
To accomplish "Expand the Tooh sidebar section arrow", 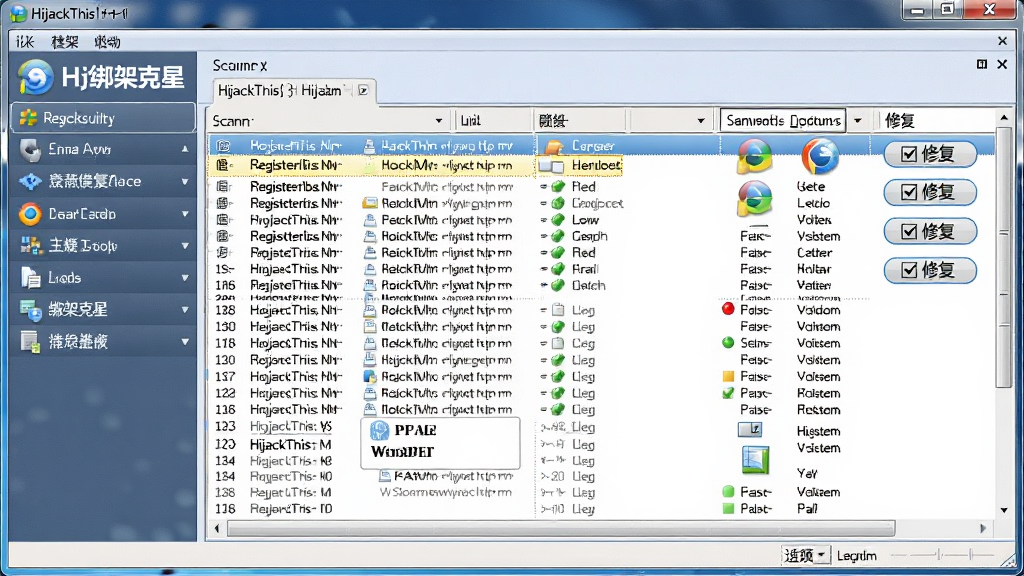I will (185, 246).
